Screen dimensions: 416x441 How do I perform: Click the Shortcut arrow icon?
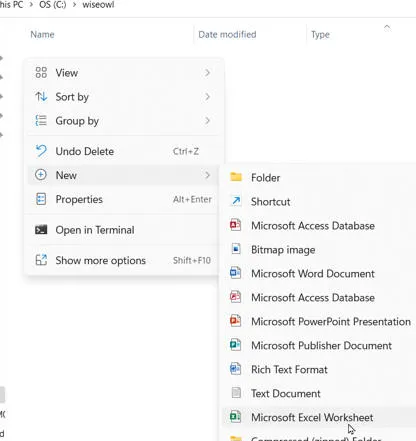tap(236, 201)
